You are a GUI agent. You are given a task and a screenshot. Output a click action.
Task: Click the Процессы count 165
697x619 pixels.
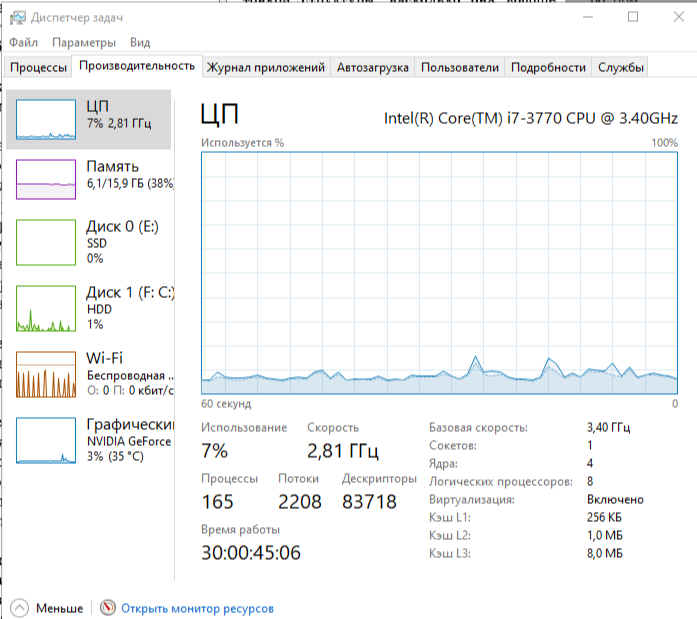[x=217, y=502]
